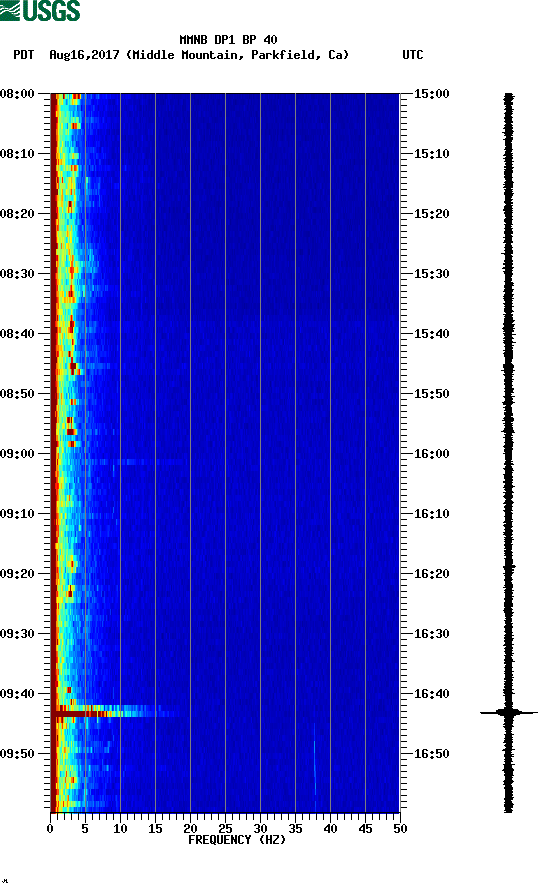
Task: Click the 0 Hz frequency axis label
Action: (50, 829)
